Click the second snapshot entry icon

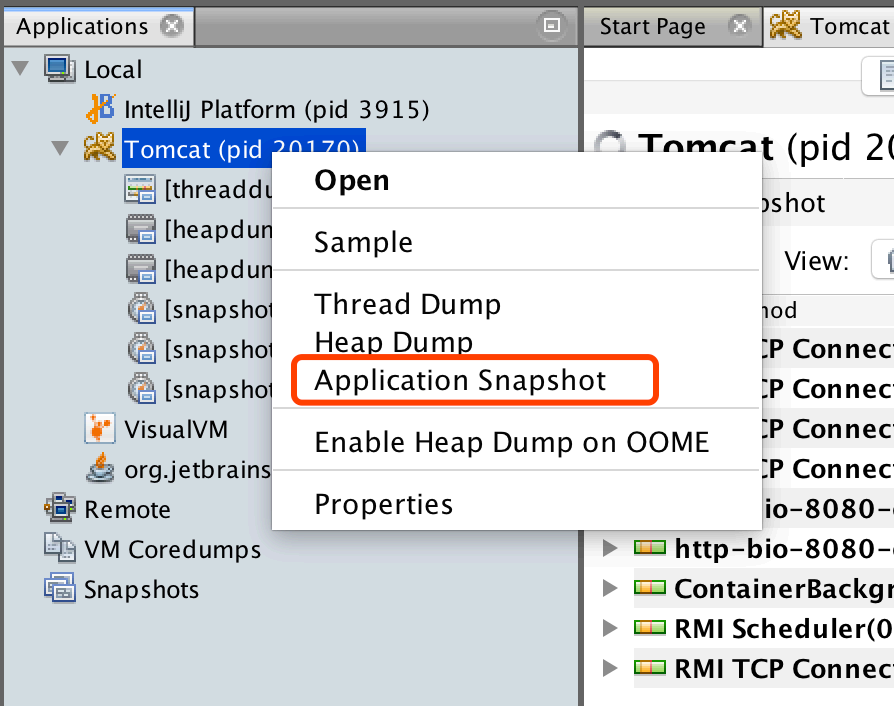(141, 348)
